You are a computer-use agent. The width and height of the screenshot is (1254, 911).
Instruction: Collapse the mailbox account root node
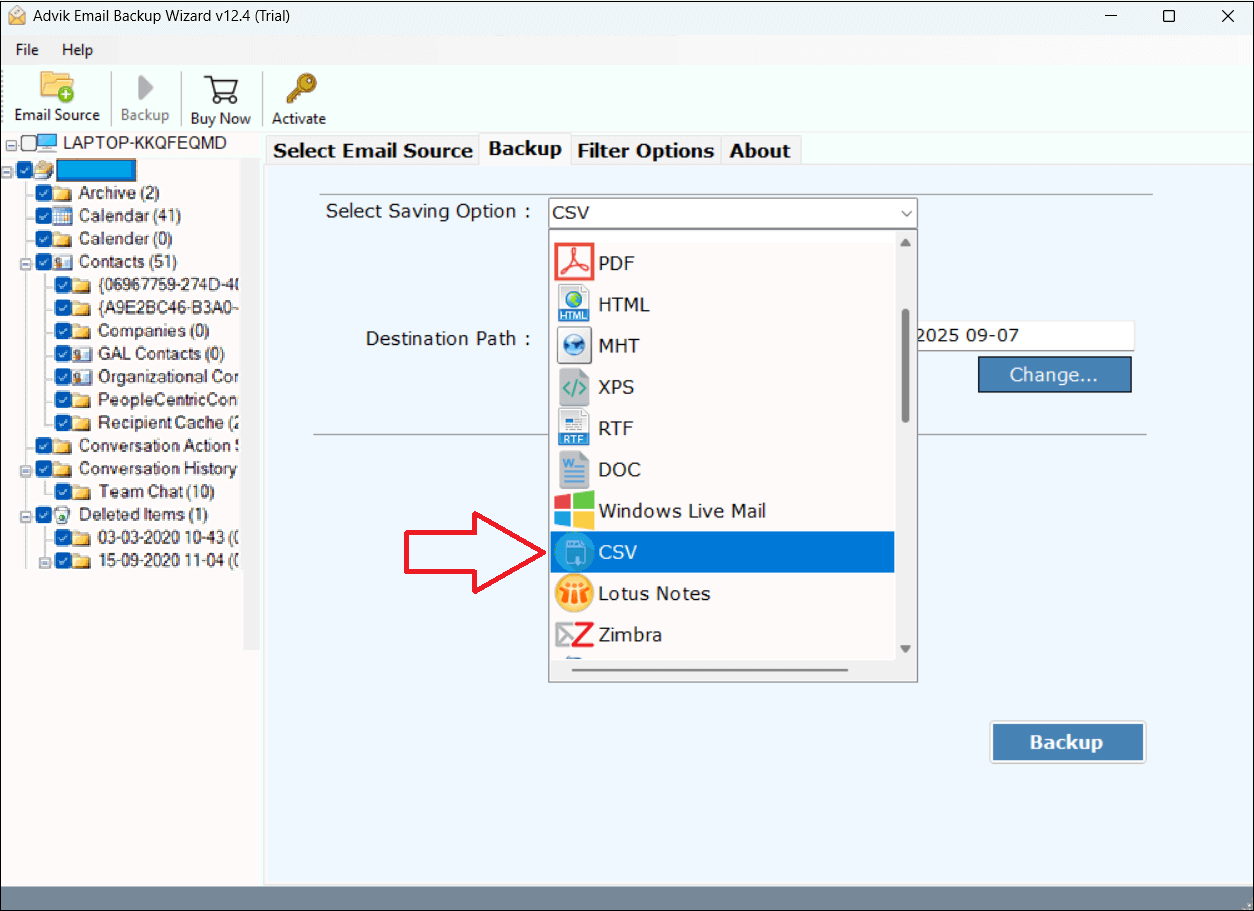(7, 171)
